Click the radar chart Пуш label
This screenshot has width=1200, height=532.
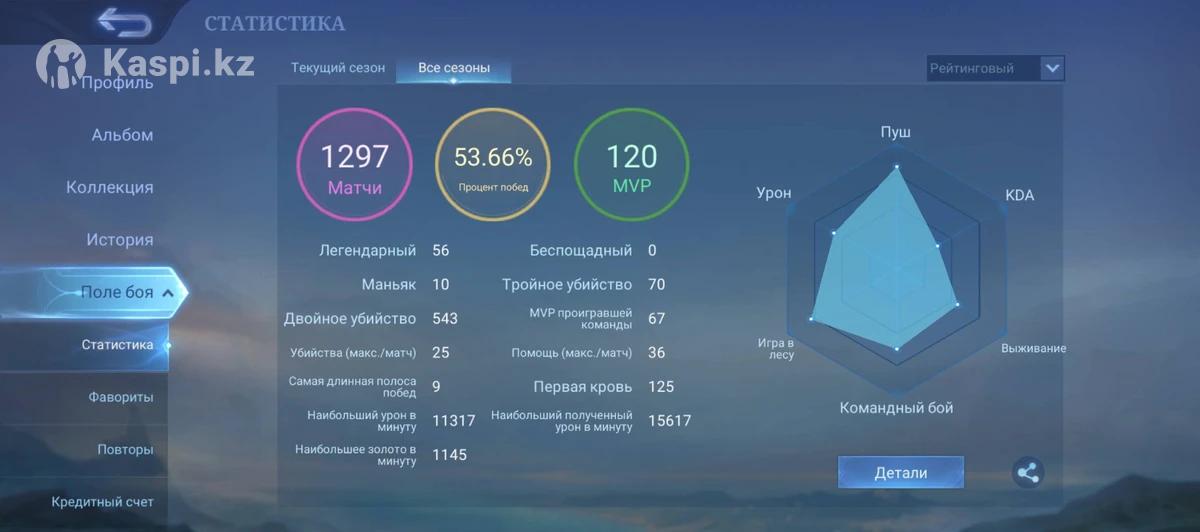pos(895,132)
